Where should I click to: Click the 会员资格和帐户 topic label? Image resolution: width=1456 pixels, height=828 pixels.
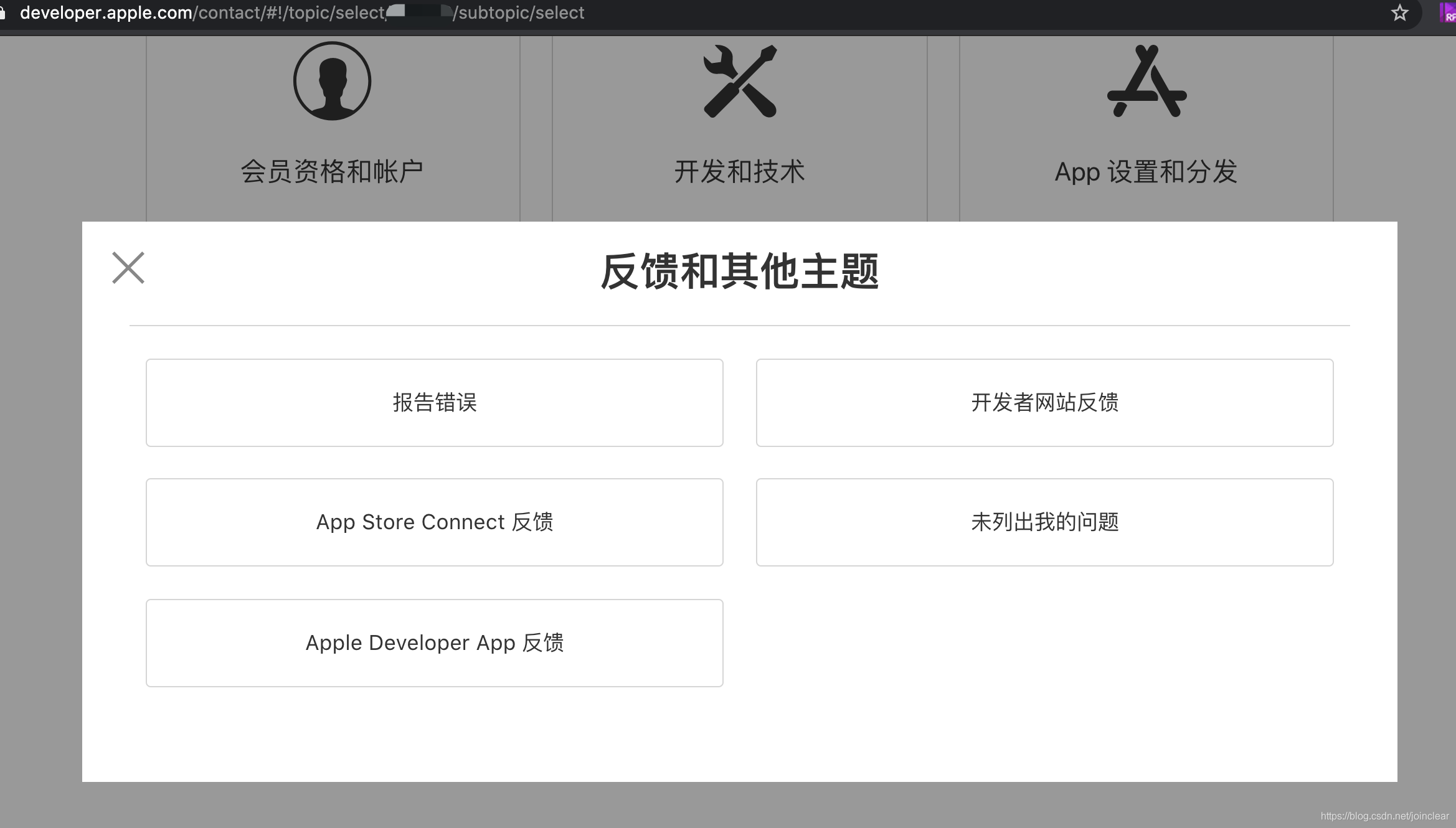tap(332, 172)
